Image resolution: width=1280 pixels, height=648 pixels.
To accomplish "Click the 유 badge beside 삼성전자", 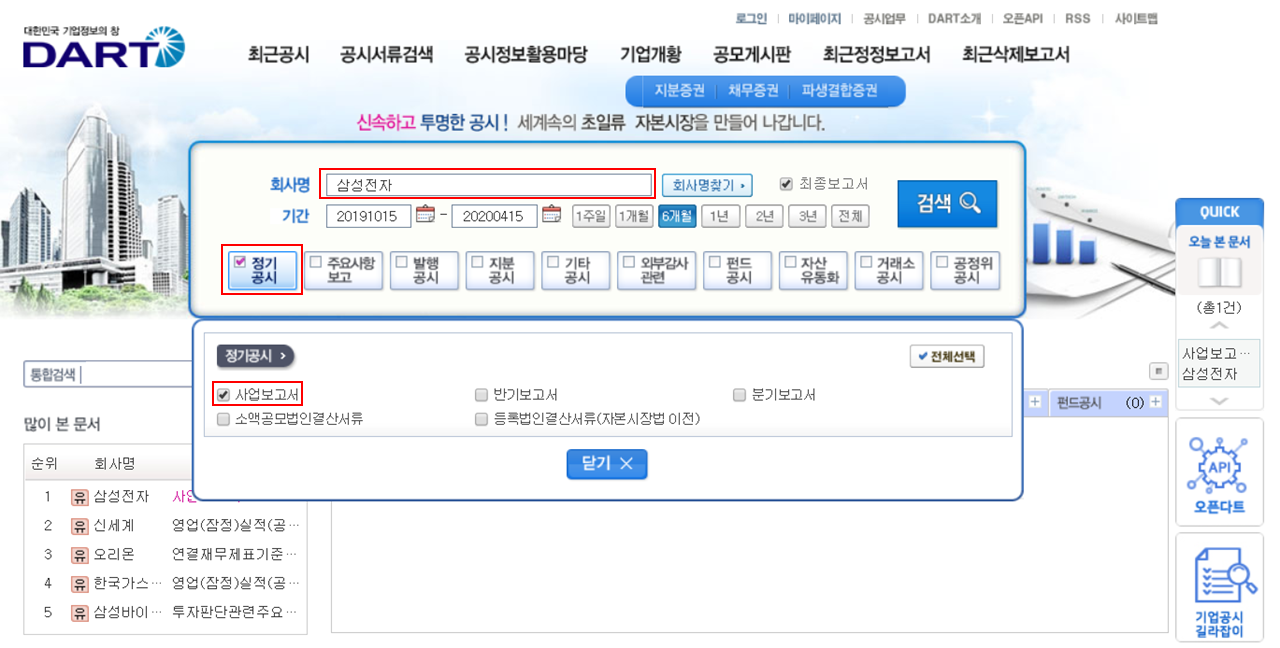I will (80, 496).
